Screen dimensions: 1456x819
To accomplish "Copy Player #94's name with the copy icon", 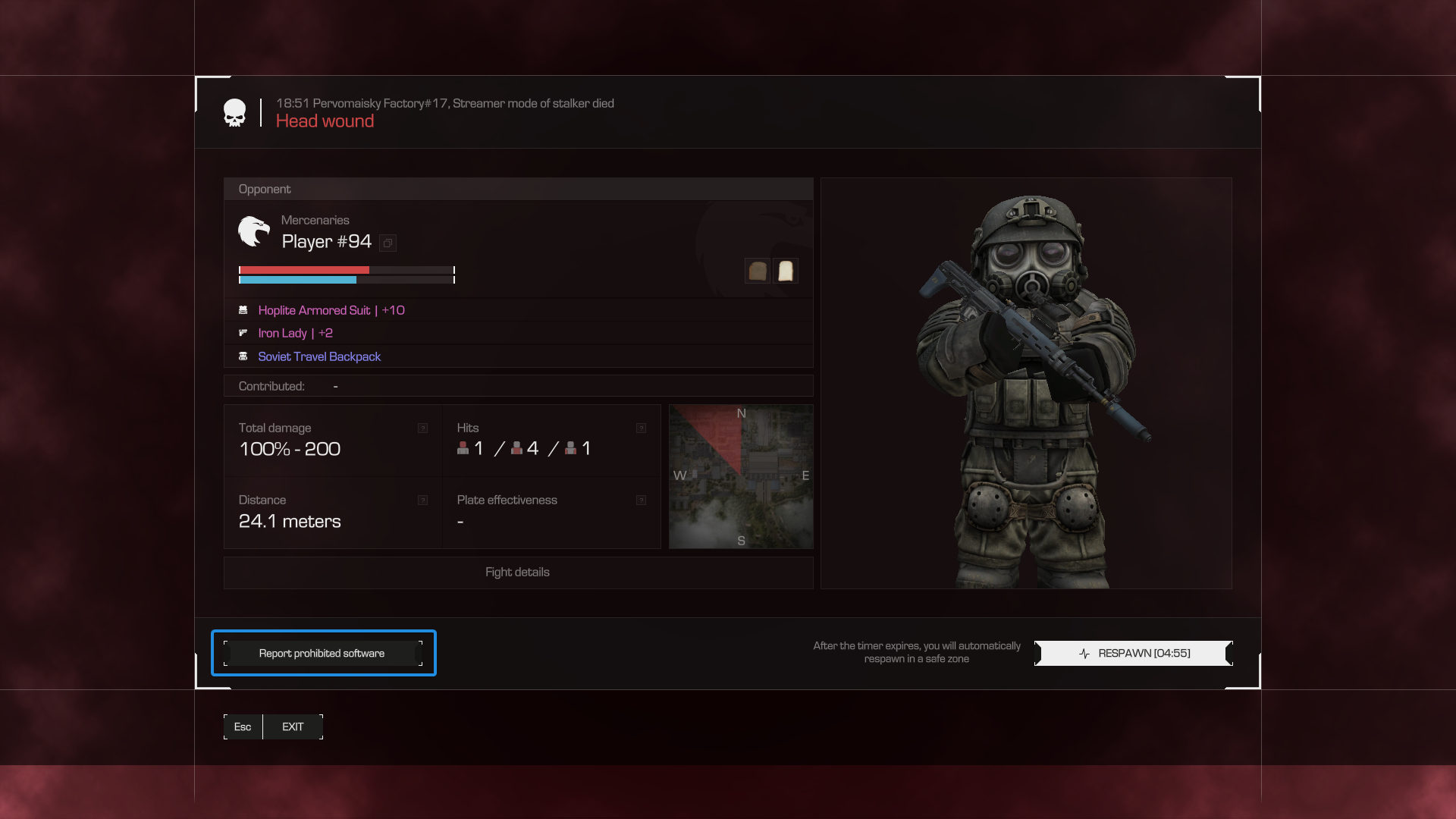I will [388, 243].
